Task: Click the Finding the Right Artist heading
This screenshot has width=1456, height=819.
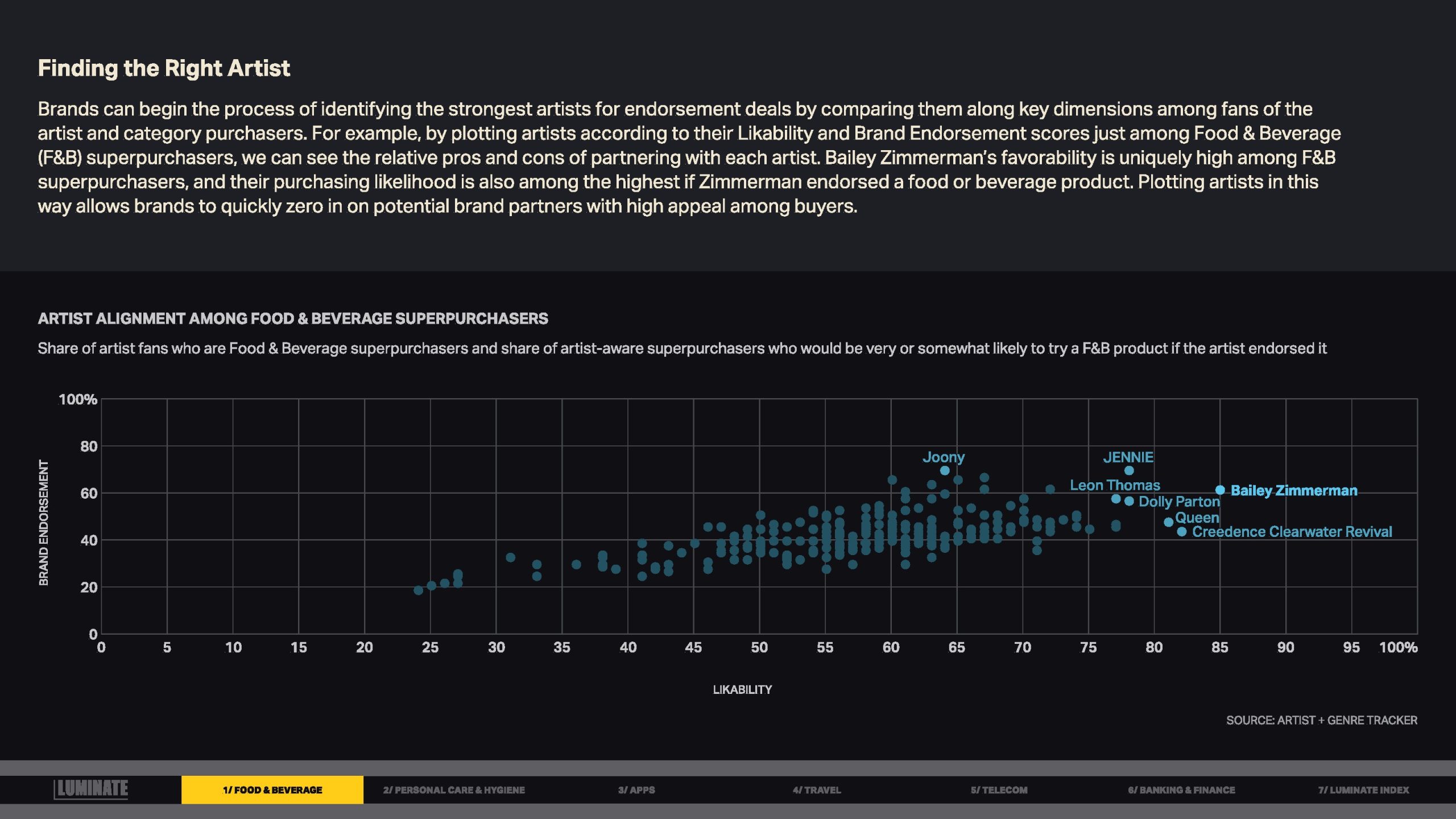Action: [164, 68]
